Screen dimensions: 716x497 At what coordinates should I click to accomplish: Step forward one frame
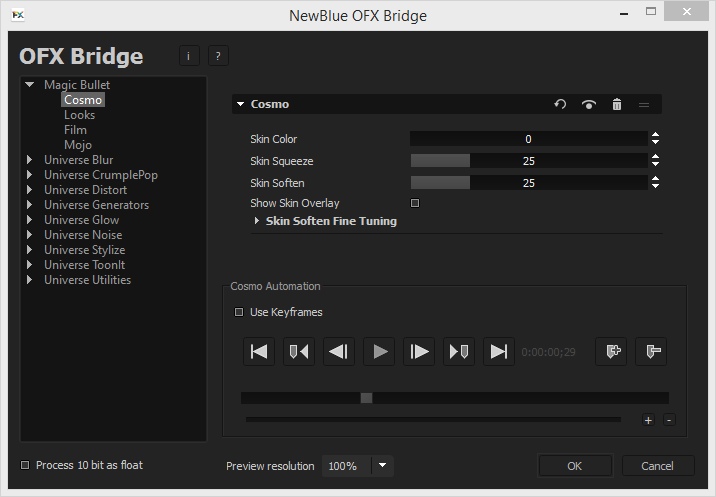(x=419, y=352)
